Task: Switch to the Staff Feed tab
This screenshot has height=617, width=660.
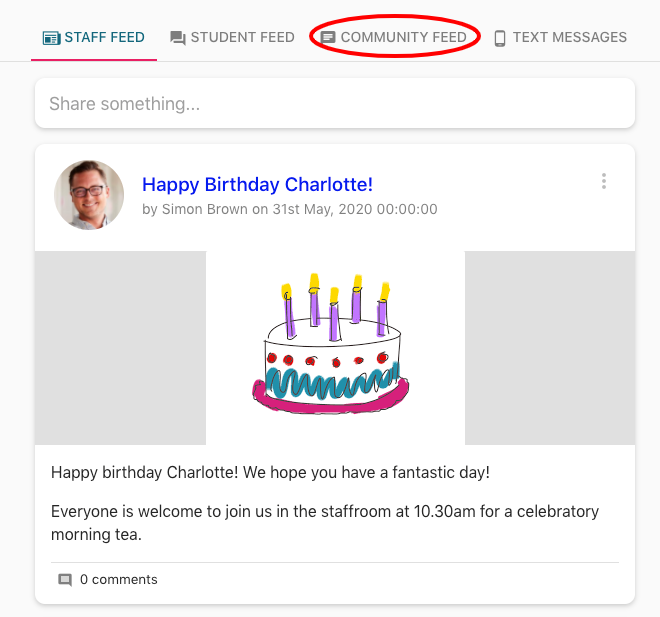Action: (104, 37)
